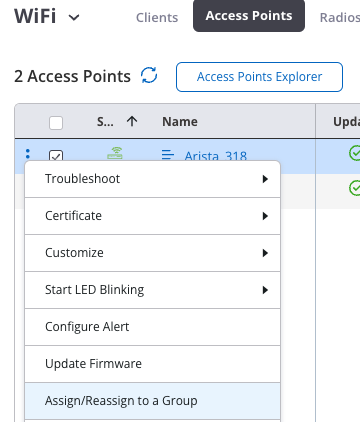The height and width of the screenshot is (422, 360).
Task: Select Assign/Reassign to a Group
Action: click(x=153, y=401)
